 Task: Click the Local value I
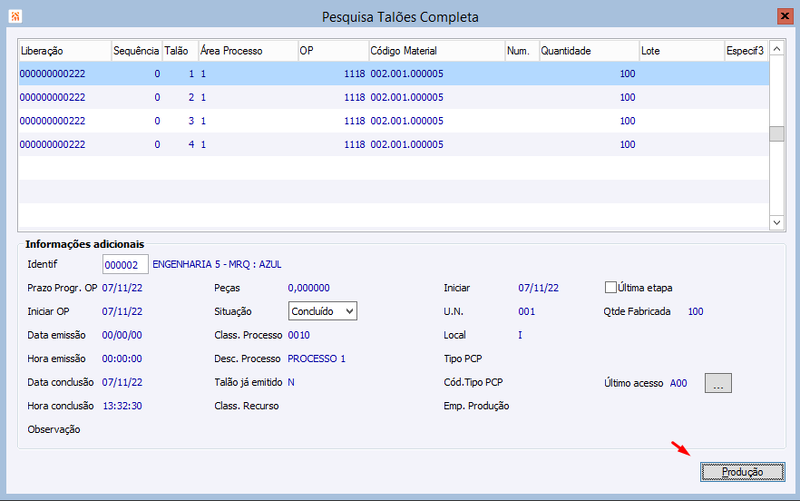pyautogui.click(x=520, y=335)
